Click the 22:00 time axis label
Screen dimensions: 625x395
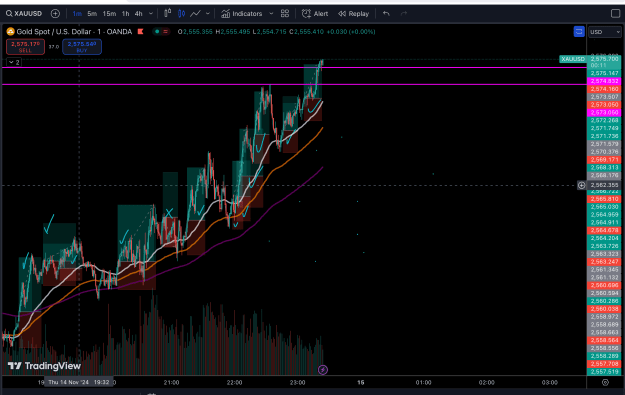(234, 382)
